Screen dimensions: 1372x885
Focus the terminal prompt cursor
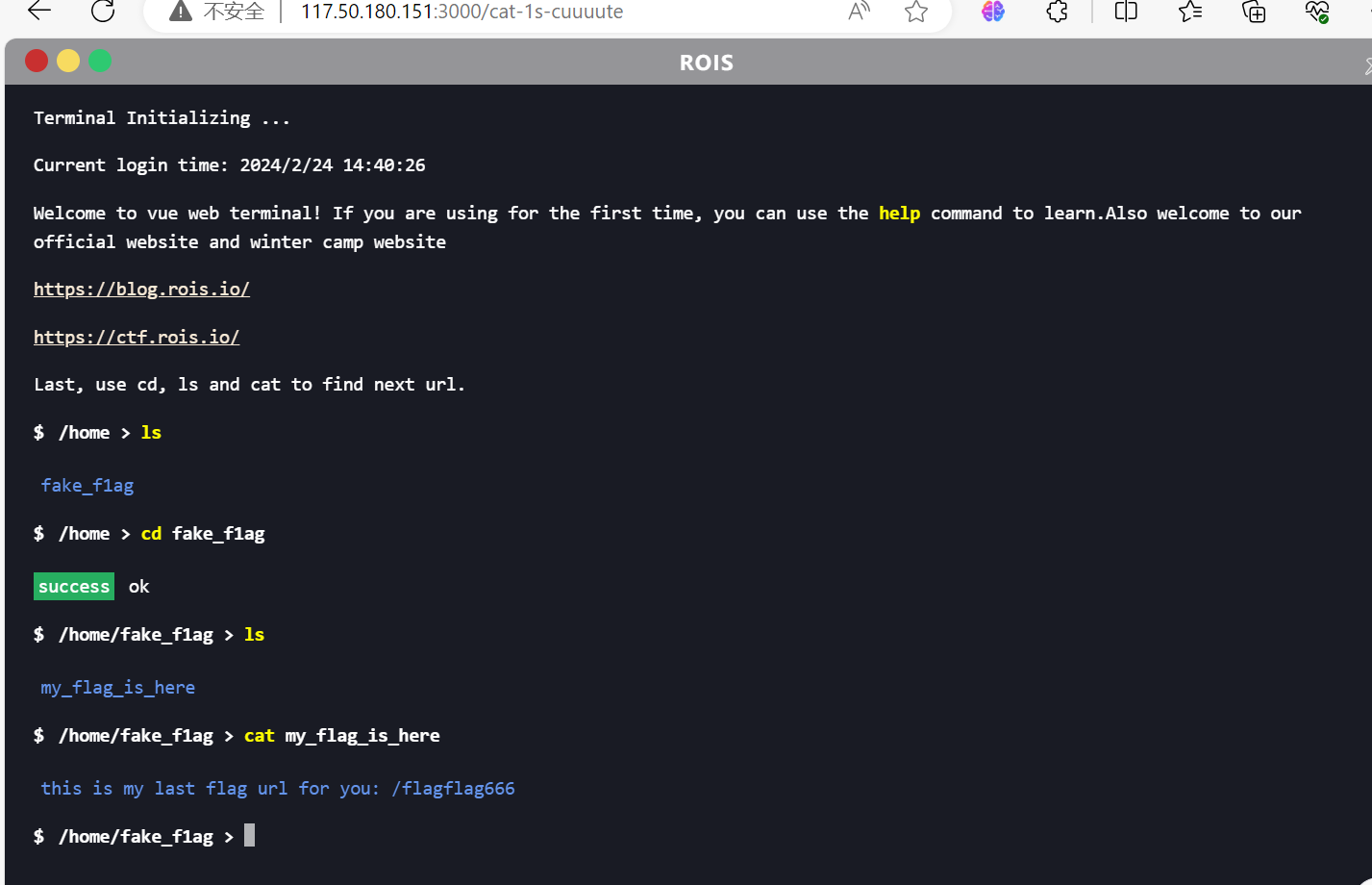[x=250, y=836]
